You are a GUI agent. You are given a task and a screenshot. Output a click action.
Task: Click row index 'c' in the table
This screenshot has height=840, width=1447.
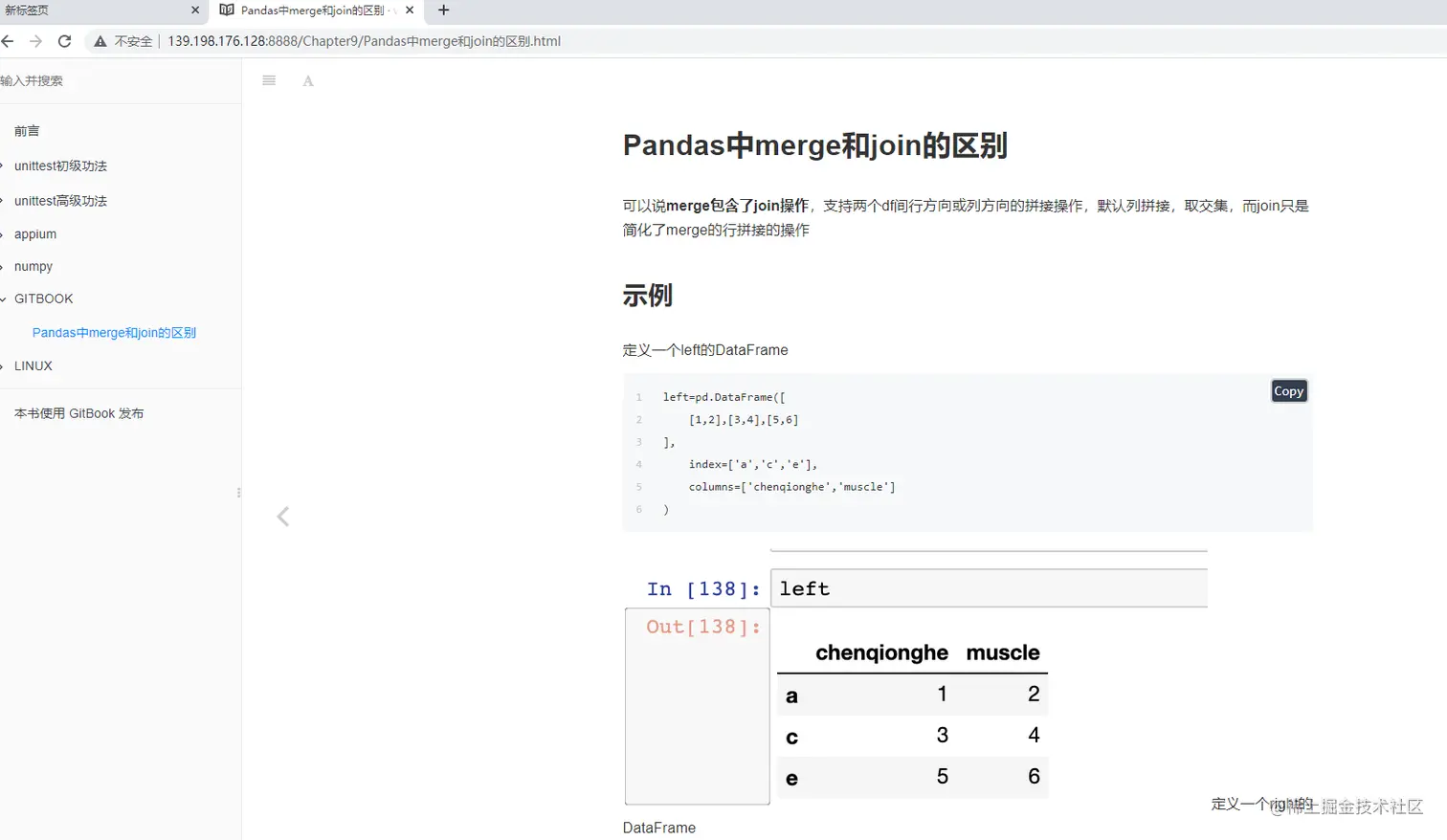click(x=791, y=738)
